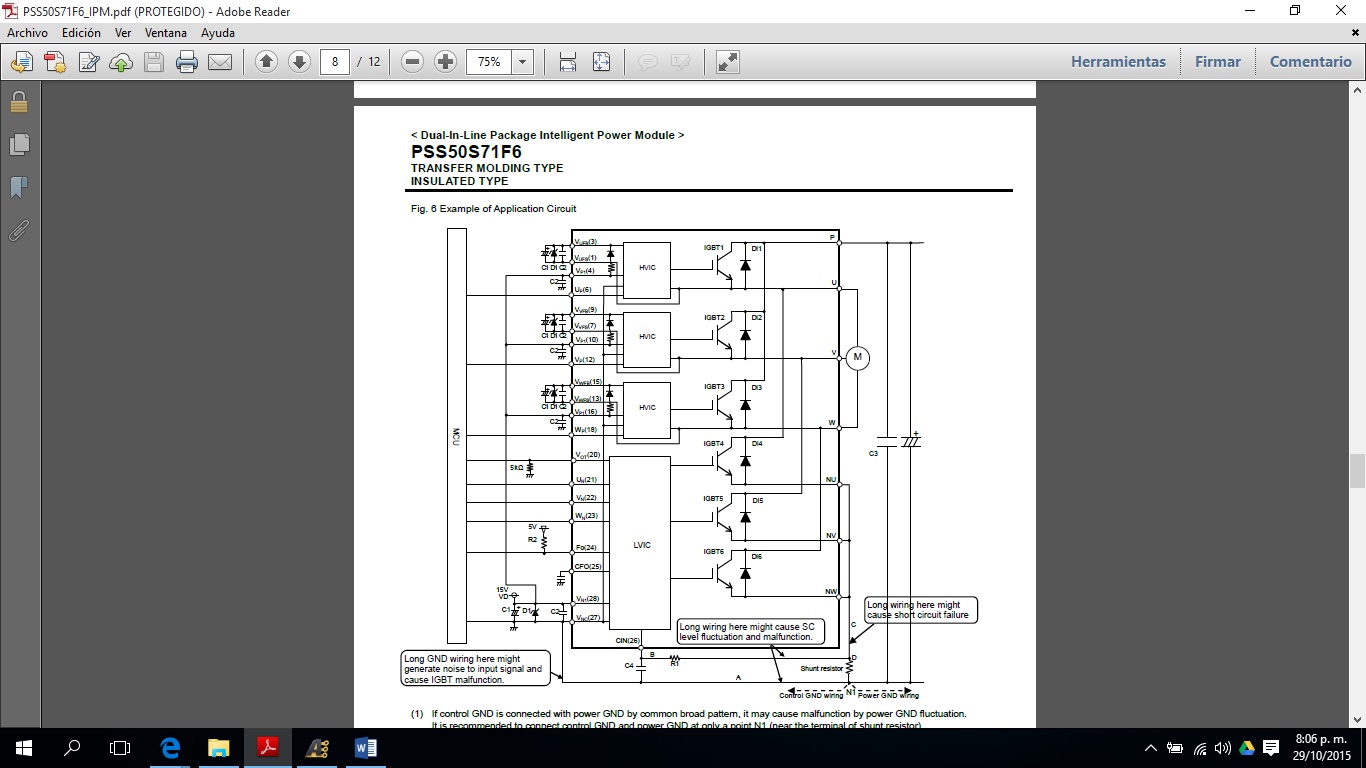Open the Comentario pane
The height and width of the screenshot is (768, 1366).
click(x=1311, y=62)
